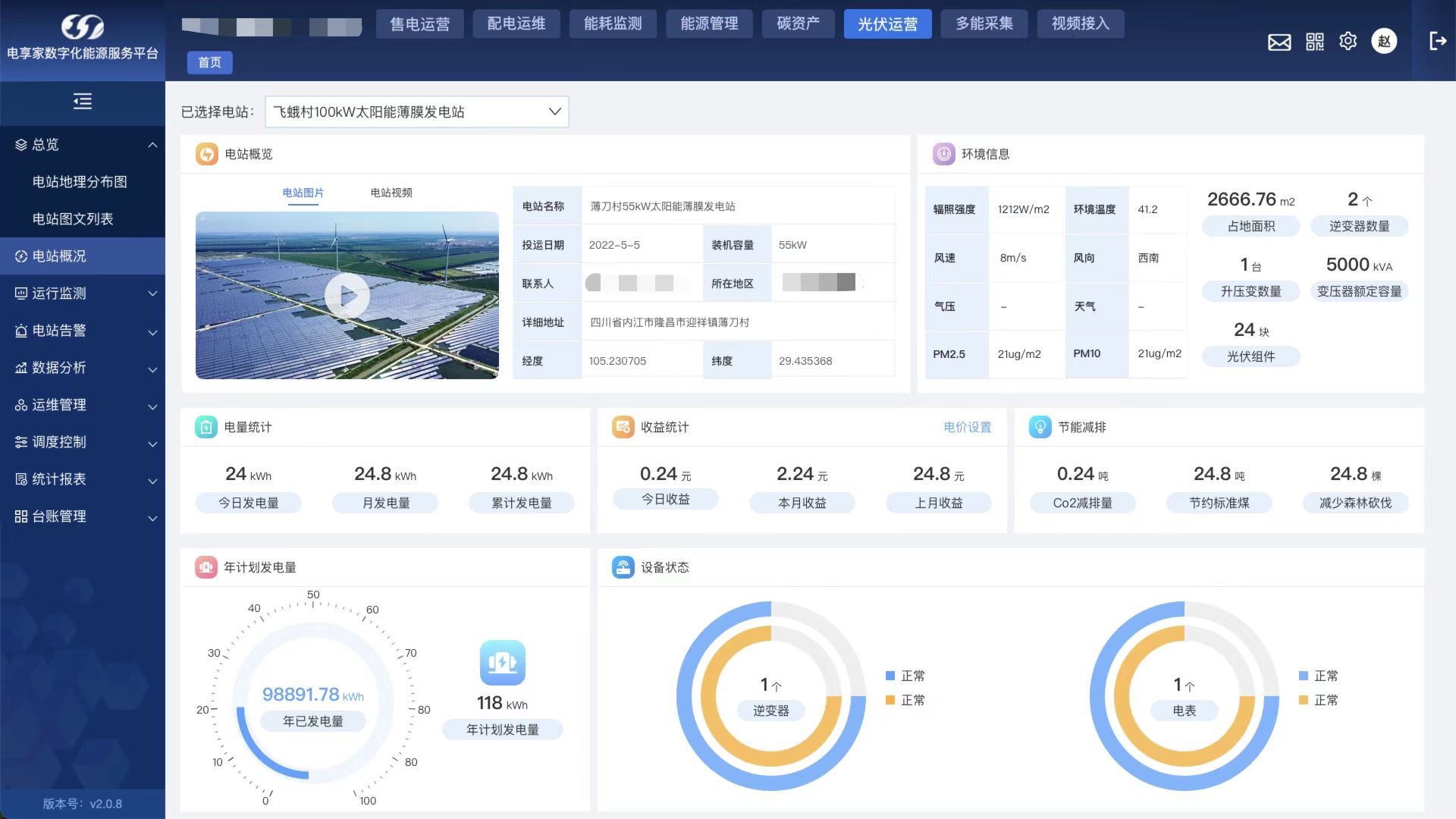Open the selected station dropdown
The height and width of the screenshot is (819, 1456).
(416, 111)
